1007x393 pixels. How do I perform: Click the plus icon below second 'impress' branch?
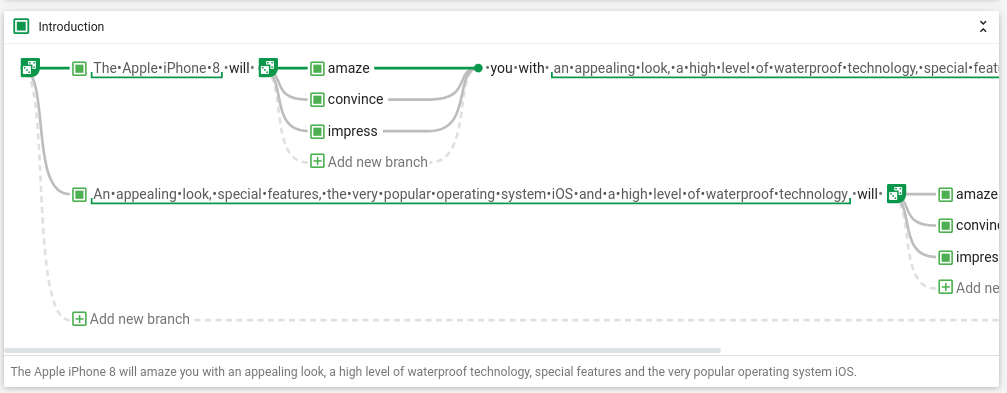click(945, 287)
